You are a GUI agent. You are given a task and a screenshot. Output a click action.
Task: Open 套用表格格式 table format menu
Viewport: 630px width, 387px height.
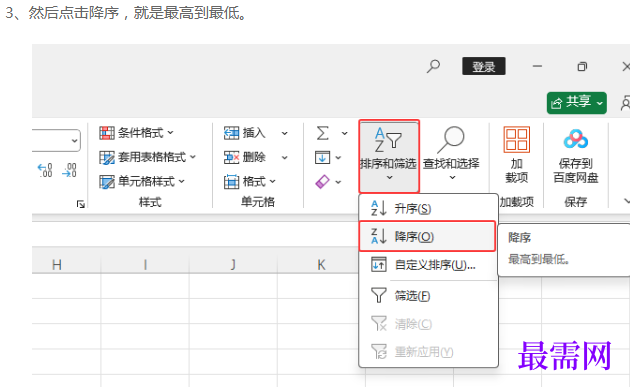click(x=147, y=157)
